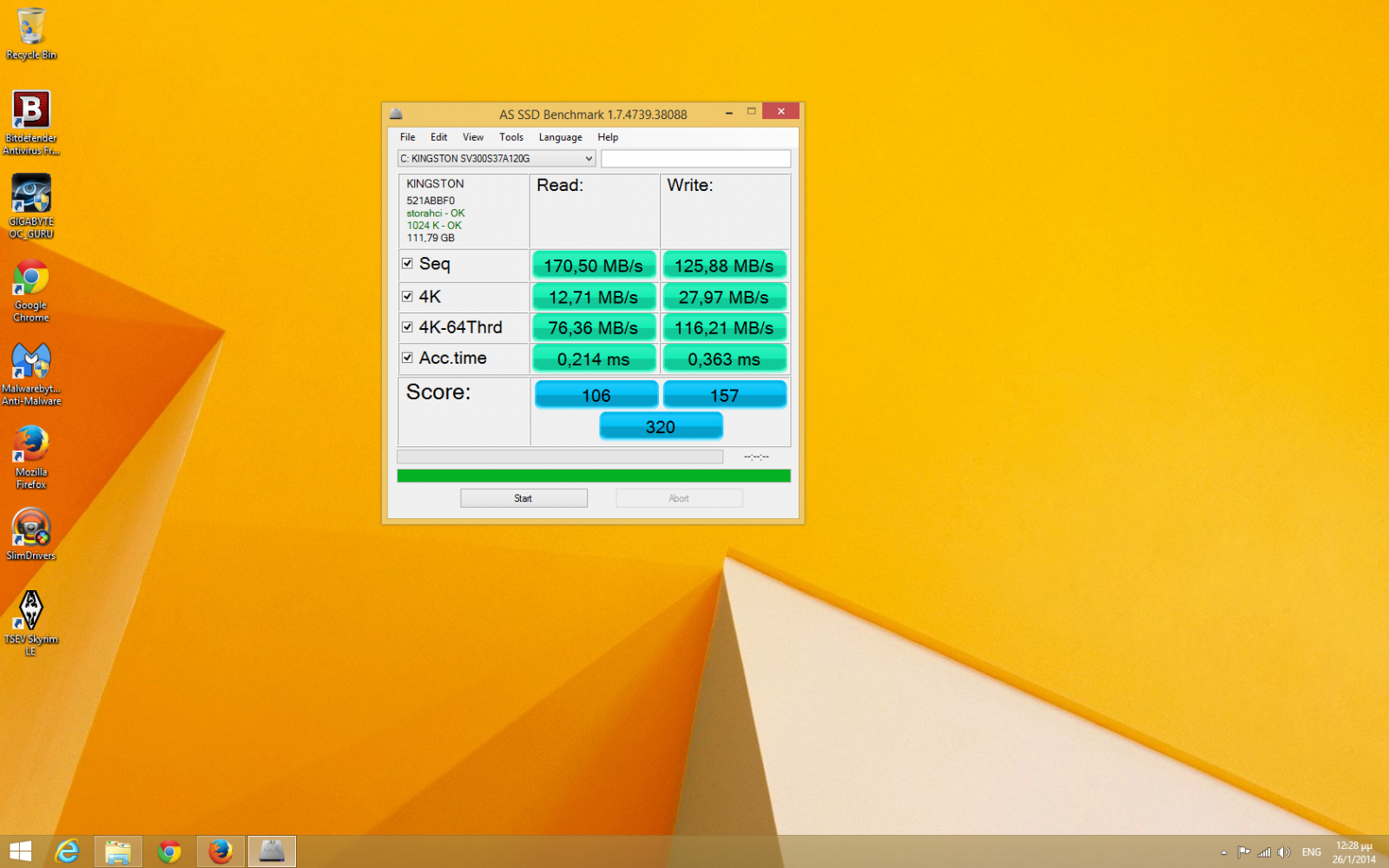Open the Tools menu
The width and height of the screenshot is (1389, 868).
click(511, 137)
